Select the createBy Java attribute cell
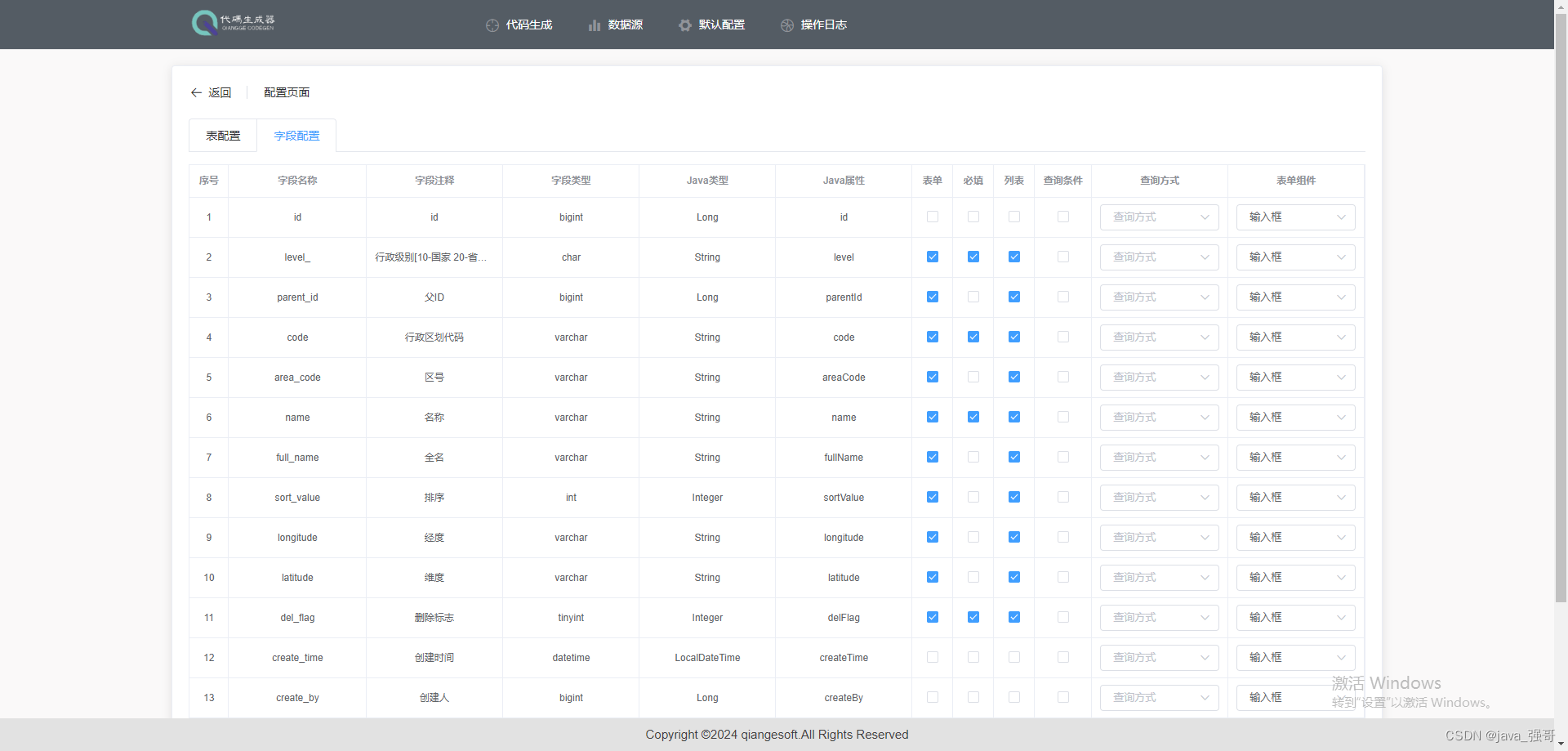 coord(844,698)
